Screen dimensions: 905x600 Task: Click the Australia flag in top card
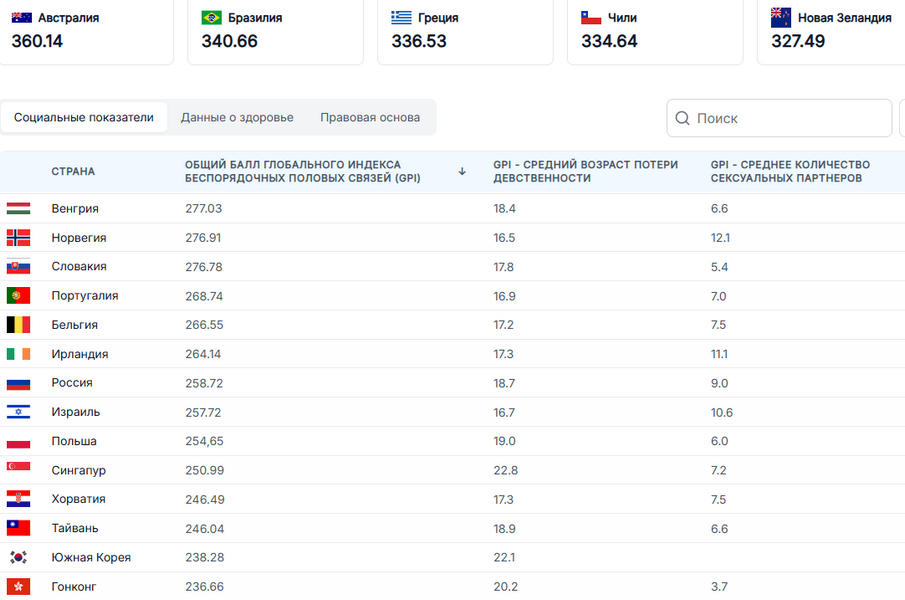pyautogui.click(x=21, y=18)
